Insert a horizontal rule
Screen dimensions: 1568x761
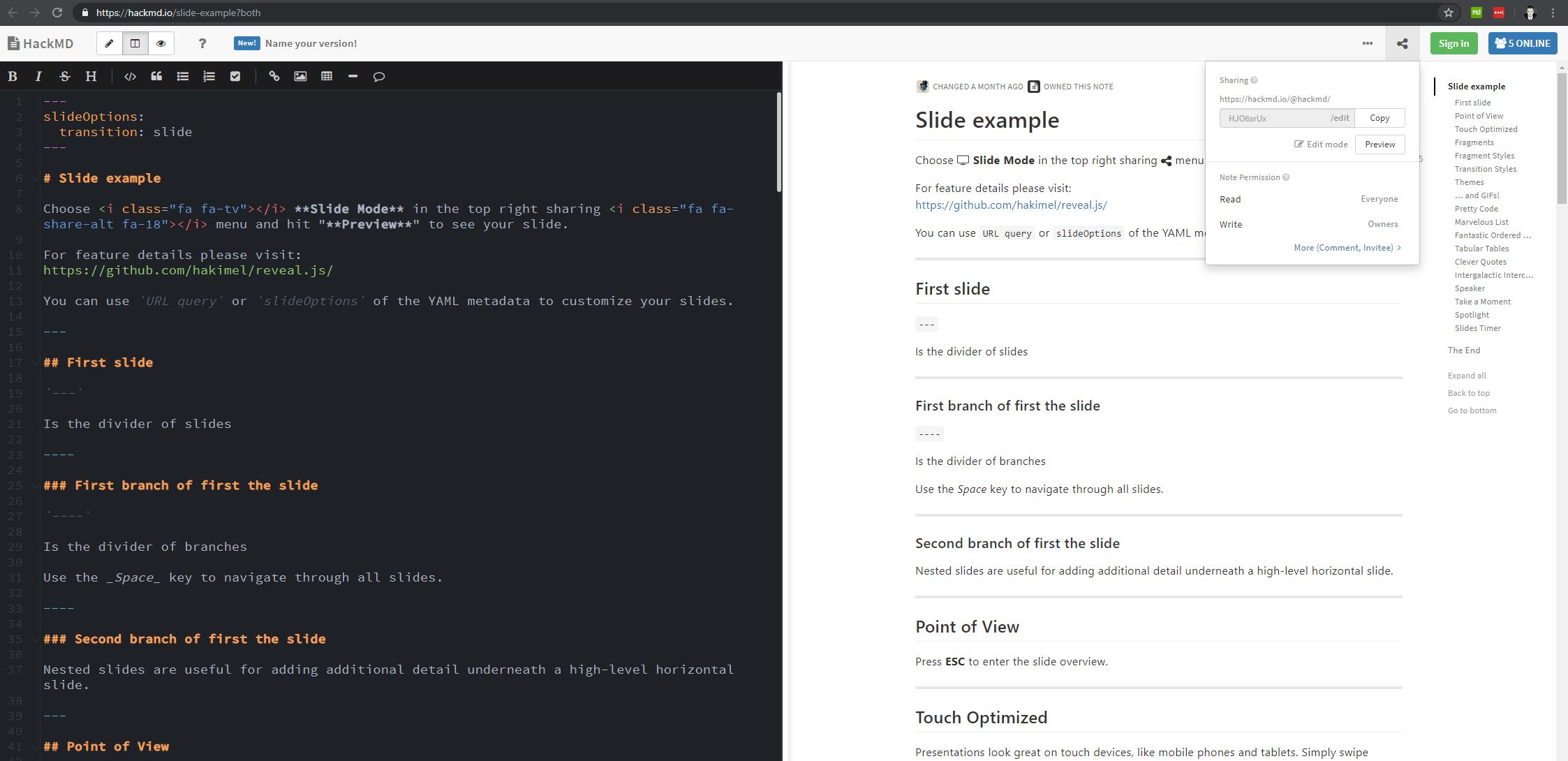pos(353,76)
